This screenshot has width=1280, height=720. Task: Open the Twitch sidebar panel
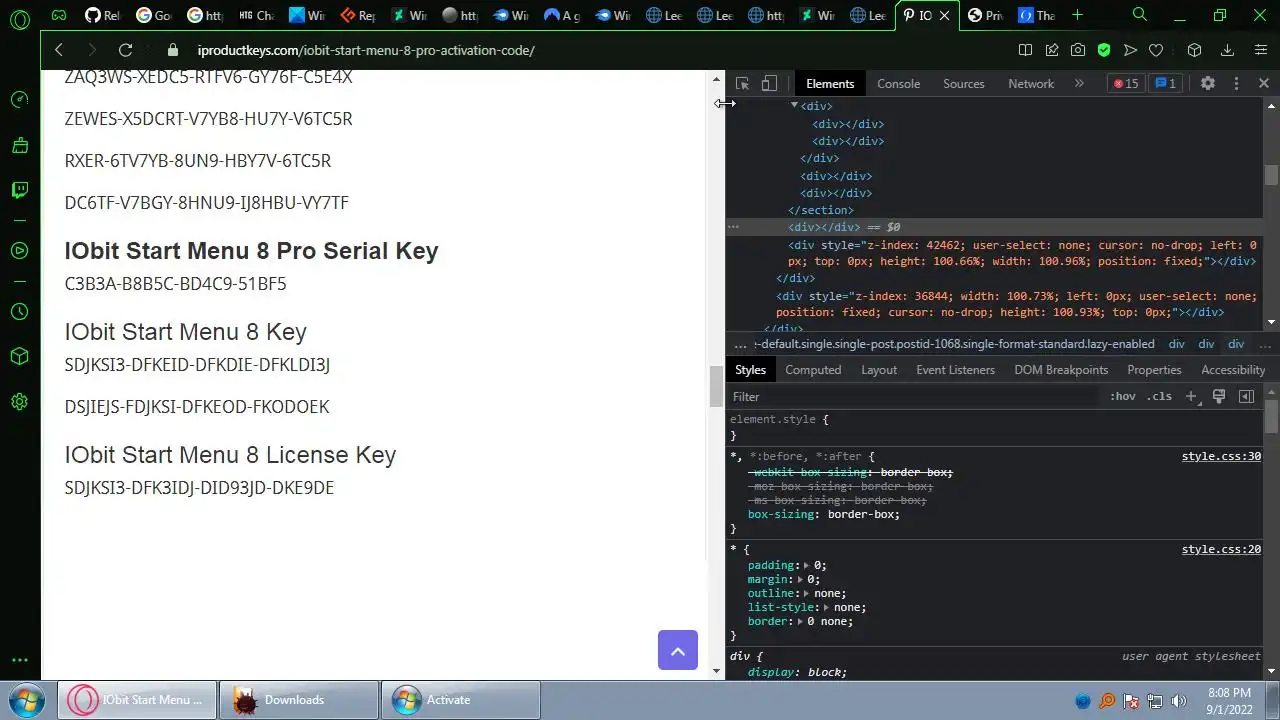19,190
